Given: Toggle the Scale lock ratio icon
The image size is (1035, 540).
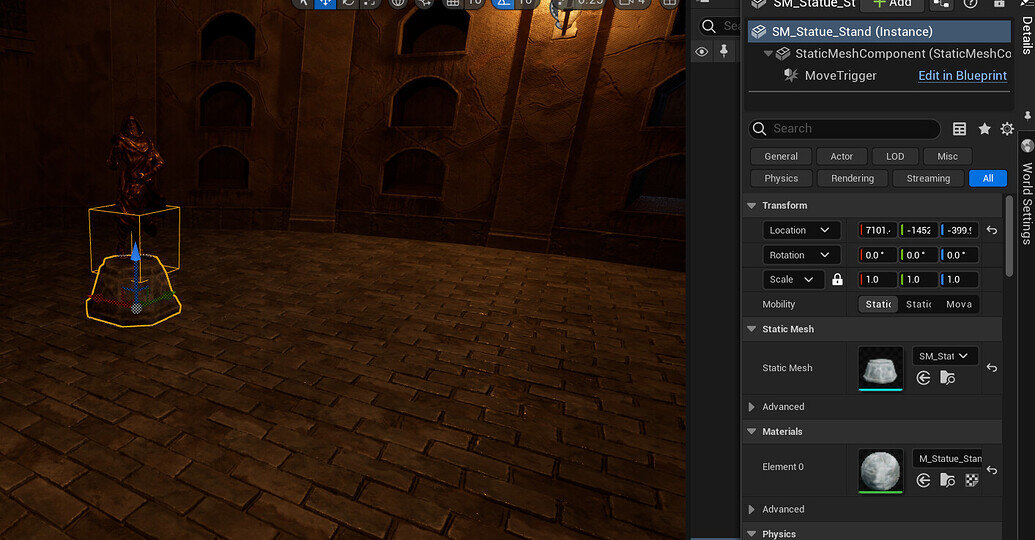Looking at the screenshot, I should pyautogui.click(x=837, y=279).
